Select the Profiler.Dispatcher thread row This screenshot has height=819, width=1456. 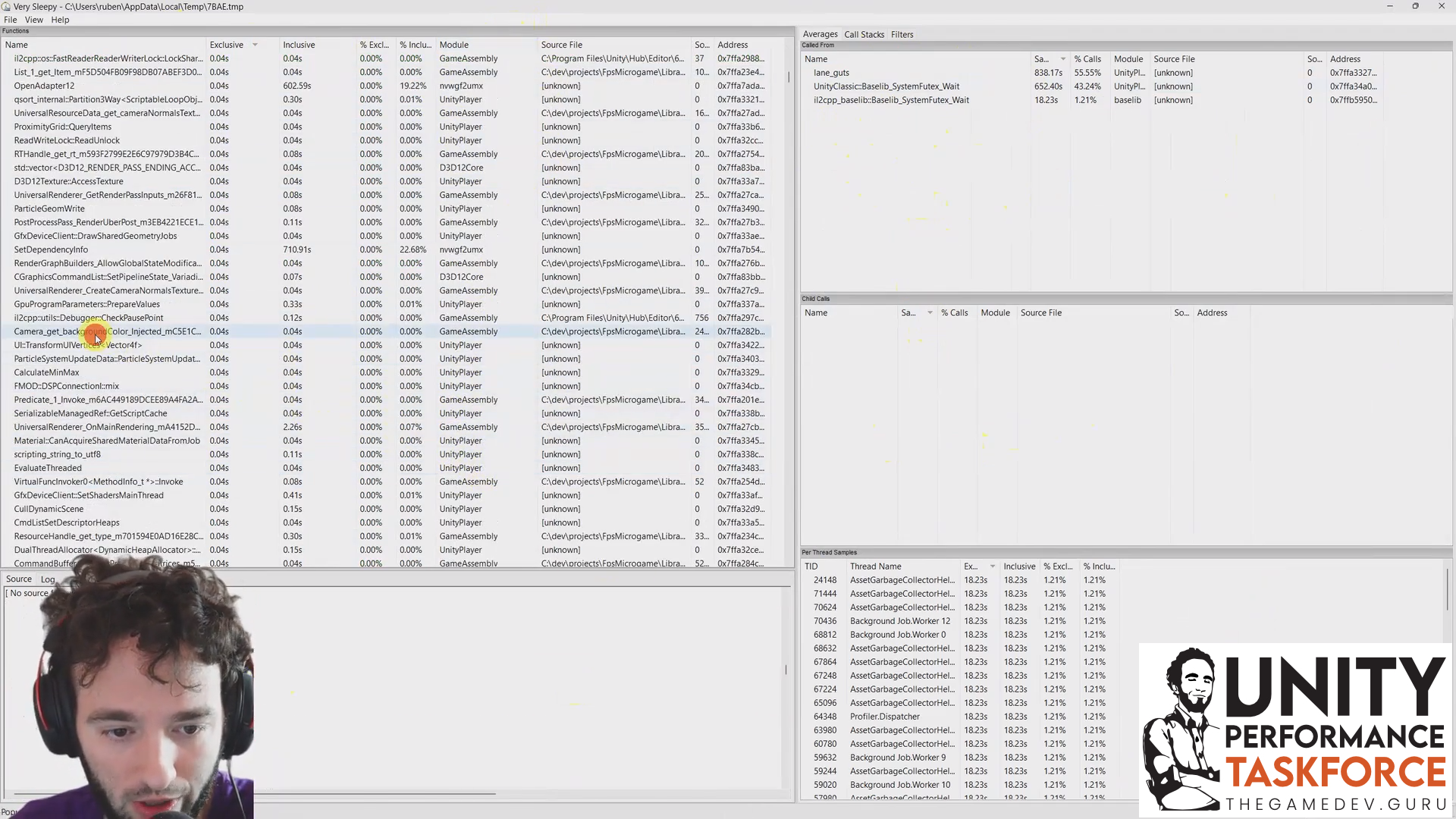884,717
